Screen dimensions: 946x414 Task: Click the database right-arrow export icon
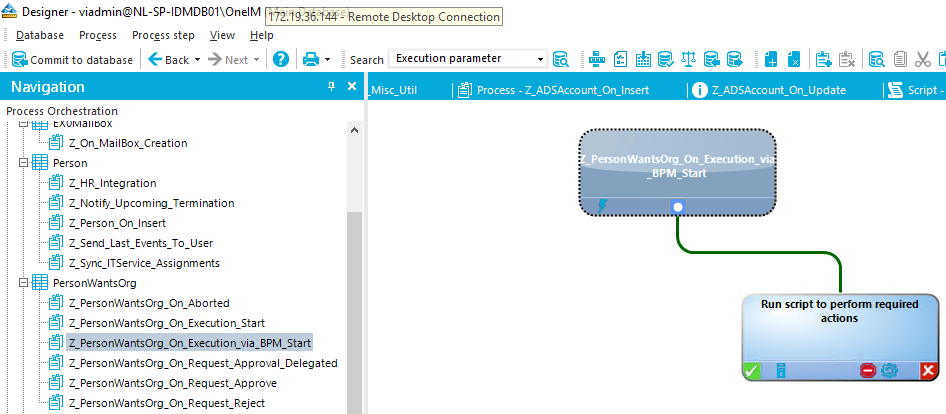[x=734, y=59]
